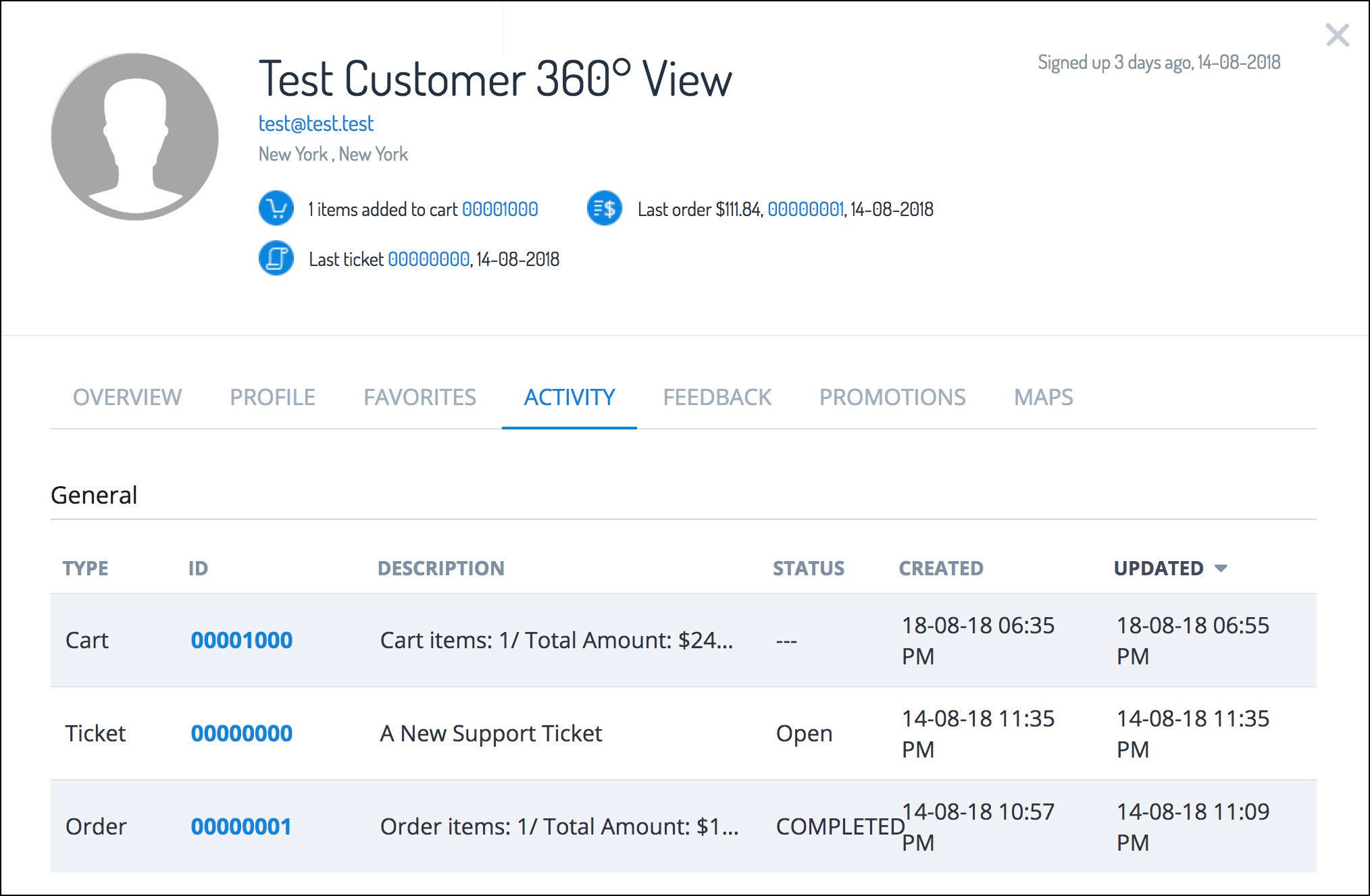Sort table by Updated column header
This screenshot has width=1370, height=896.
click(x=1159, y=568)
